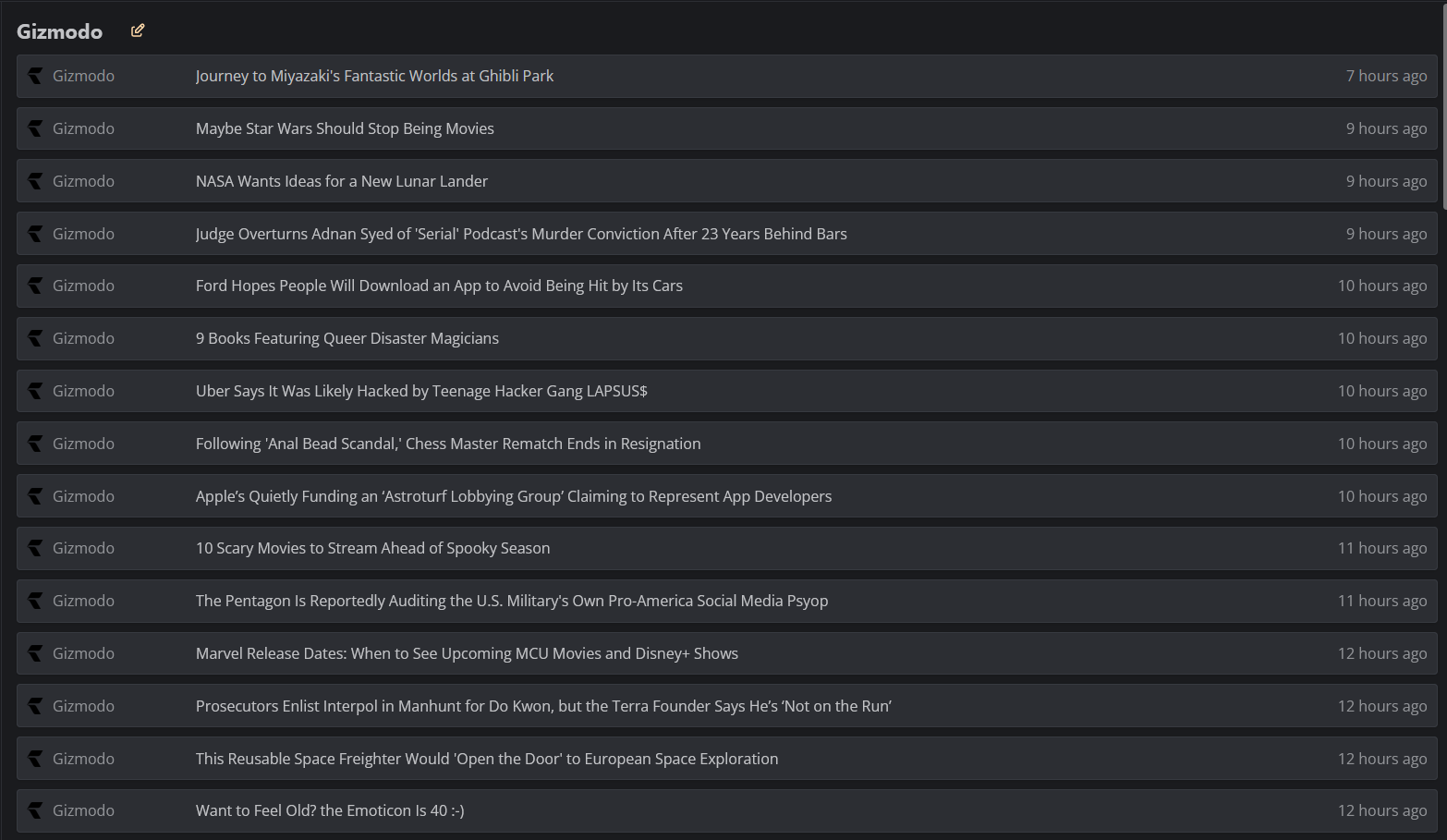
Task: Click '12 hours ago' on the Do Kwon row
Action: [x=1382, y=706]
